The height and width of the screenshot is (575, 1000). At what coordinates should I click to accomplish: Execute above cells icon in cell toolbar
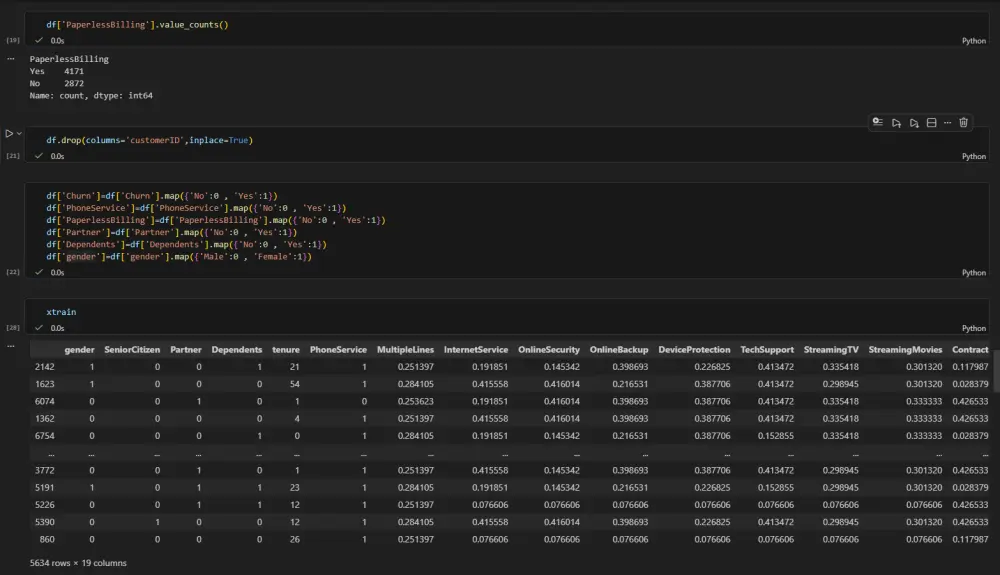[896, 123]
